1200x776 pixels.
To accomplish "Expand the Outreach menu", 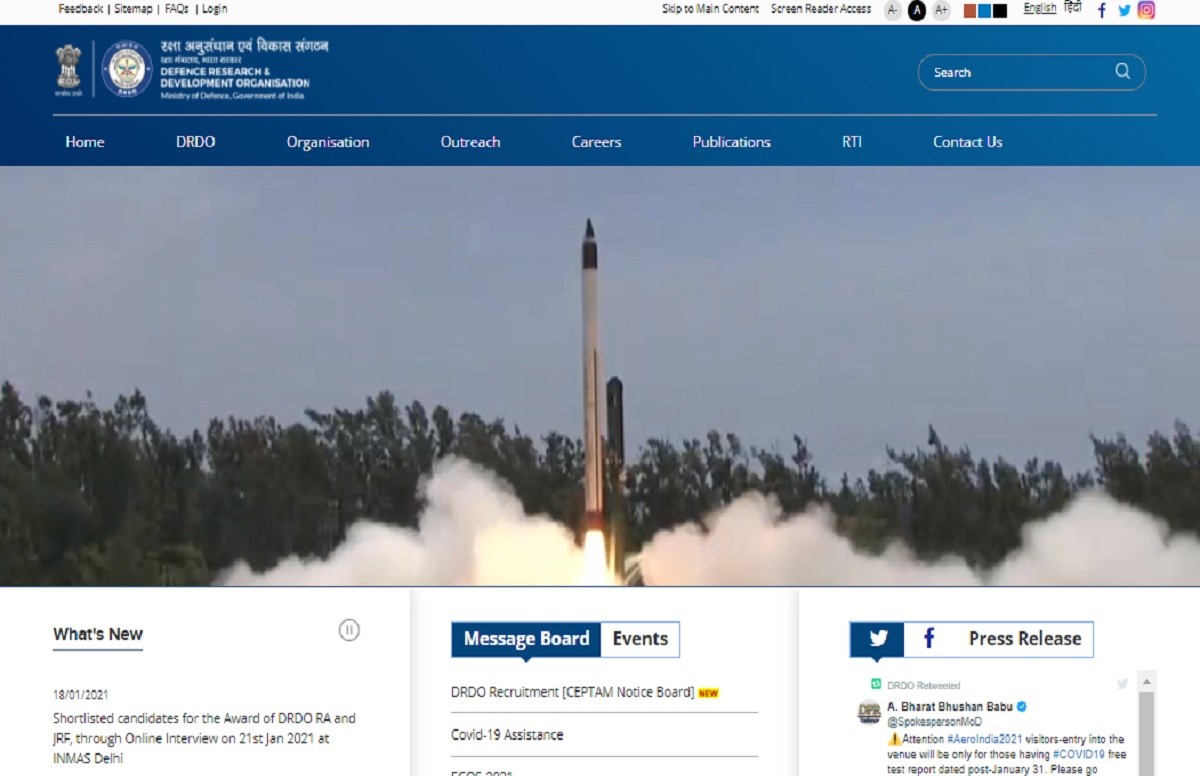I will tap(470, 142).
